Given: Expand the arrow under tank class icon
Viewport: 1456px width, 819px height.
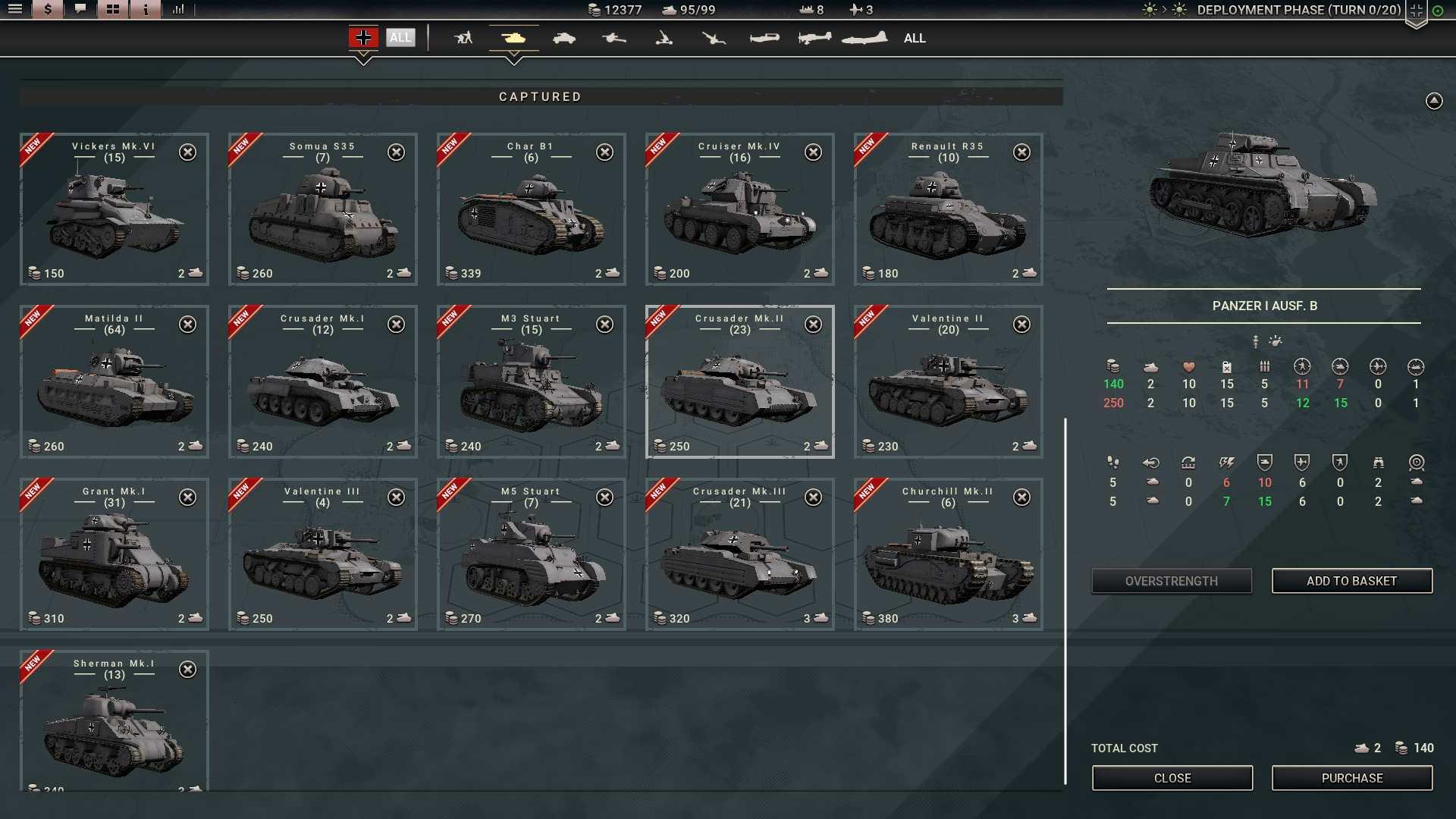Looking at the screenshot, I should click(513, 58).
